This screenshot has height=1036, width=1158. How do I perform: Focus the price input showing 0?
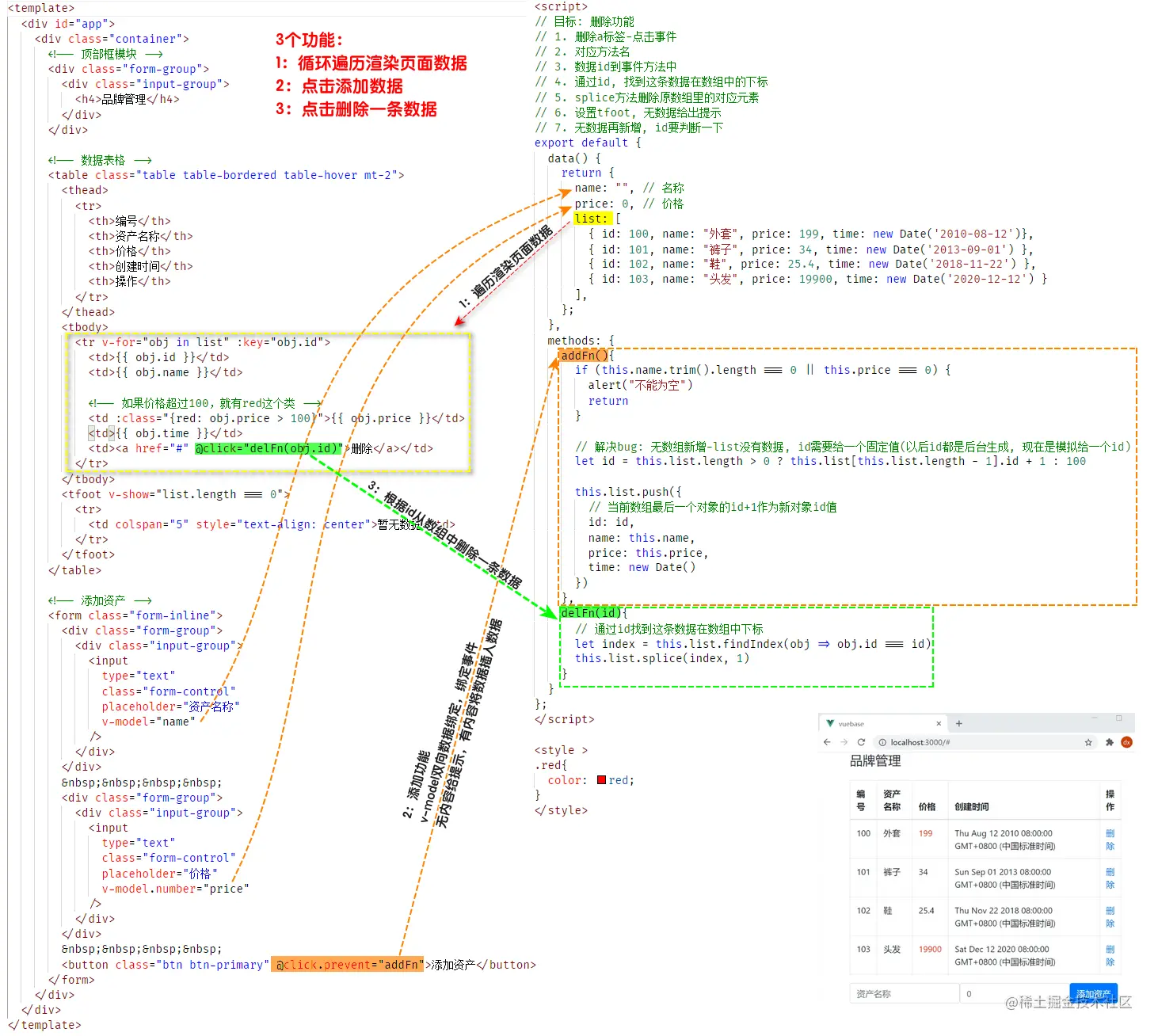point(1014,994)
